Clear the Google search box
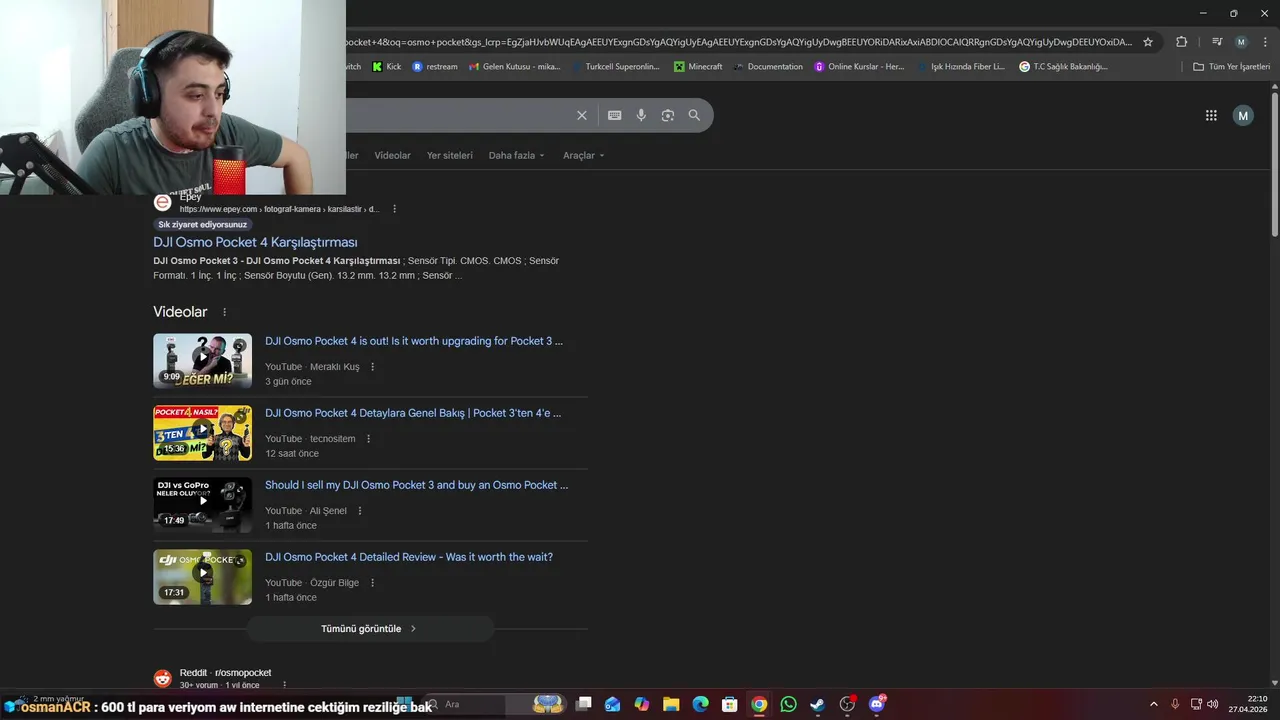 click(582, 115)
